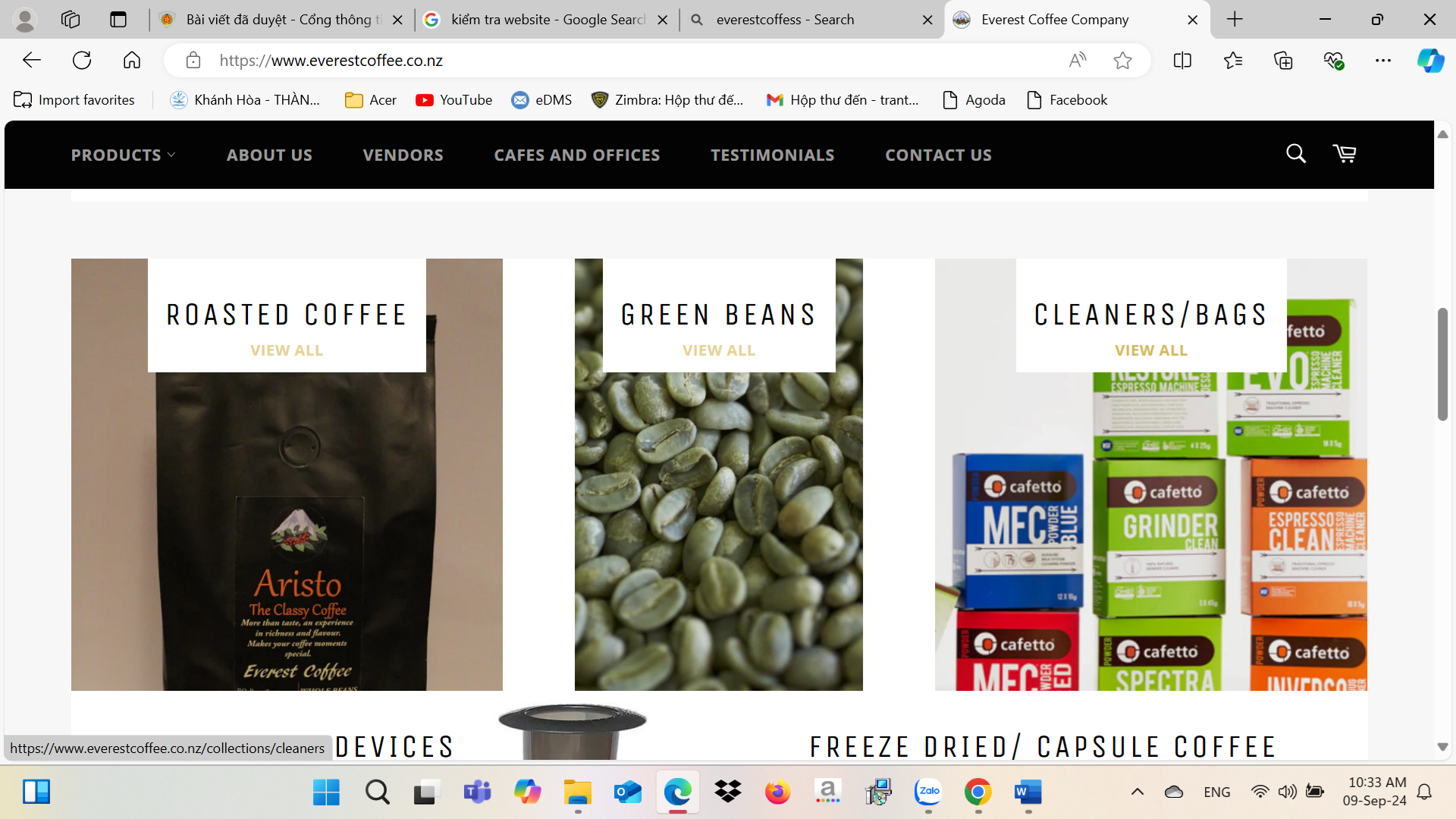This screenshot has height=819, width=1456.
Task: Open the shopping cart icon
Action: 1345,154
